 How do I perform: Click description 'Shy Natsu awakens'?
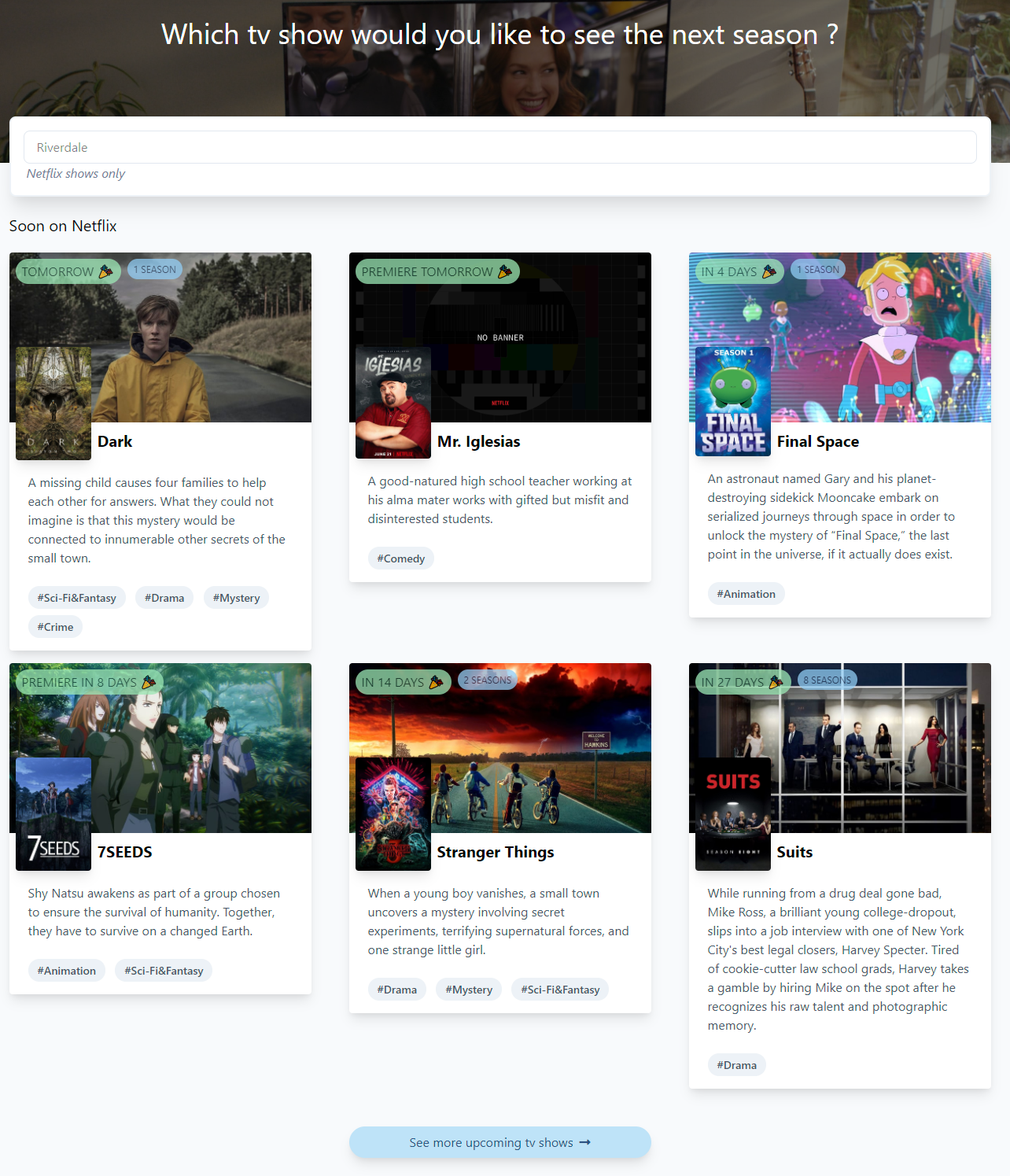[154, 912]
